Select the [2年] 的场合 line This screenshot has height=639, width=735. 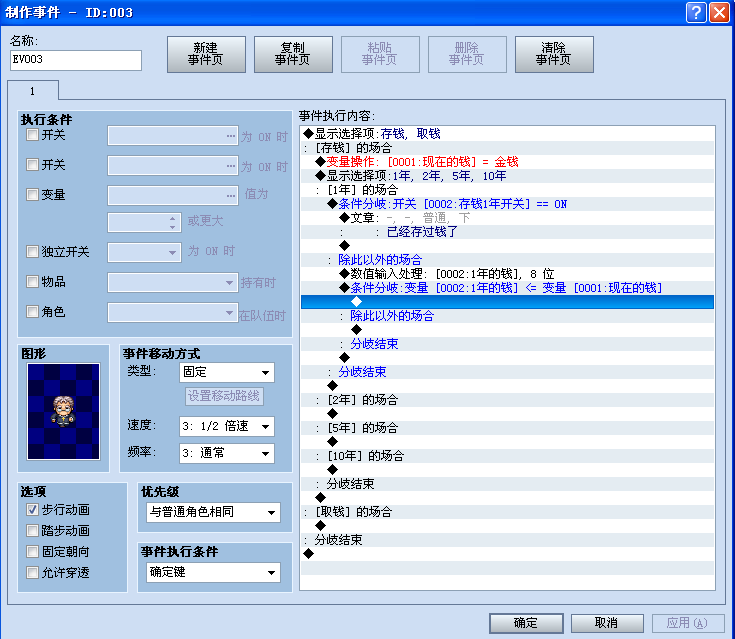(508, 400)
